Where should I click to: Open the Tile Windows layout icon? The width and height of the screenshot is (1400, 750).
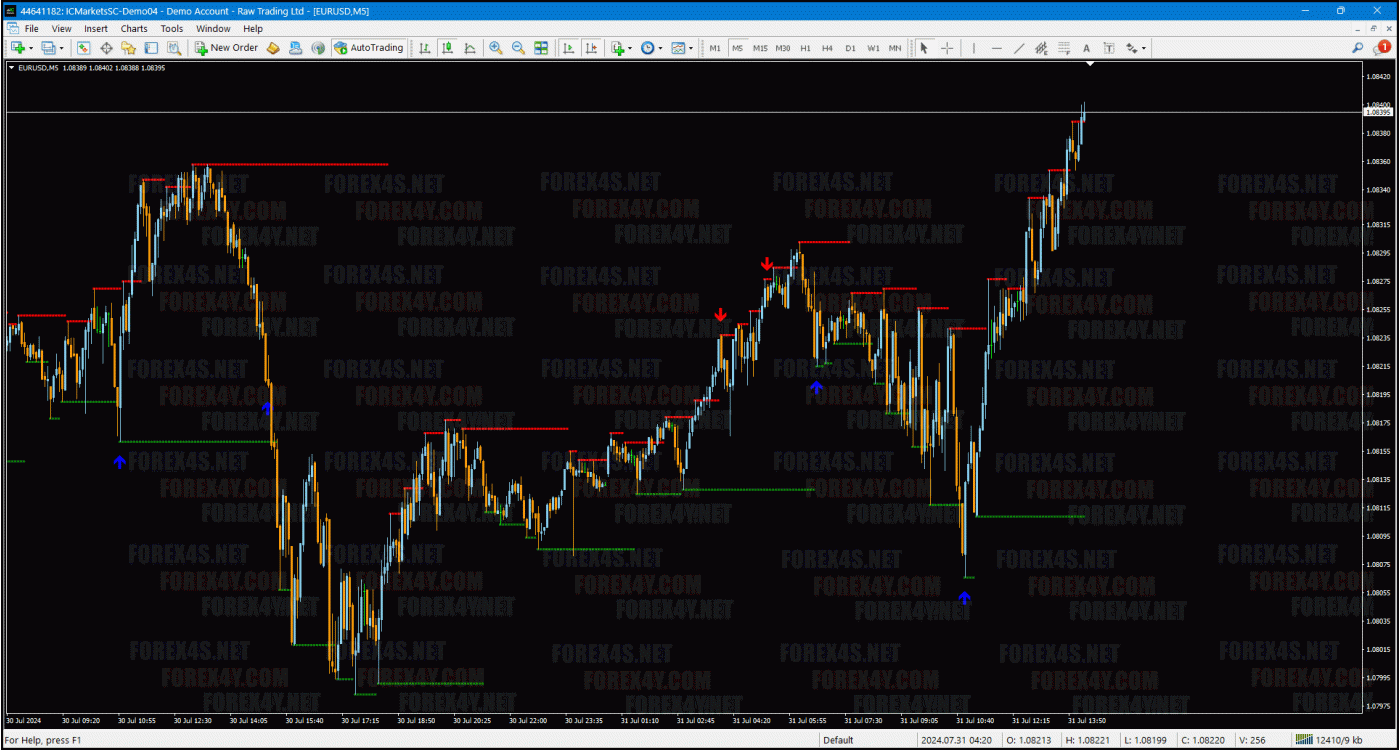tap(541, 48)
